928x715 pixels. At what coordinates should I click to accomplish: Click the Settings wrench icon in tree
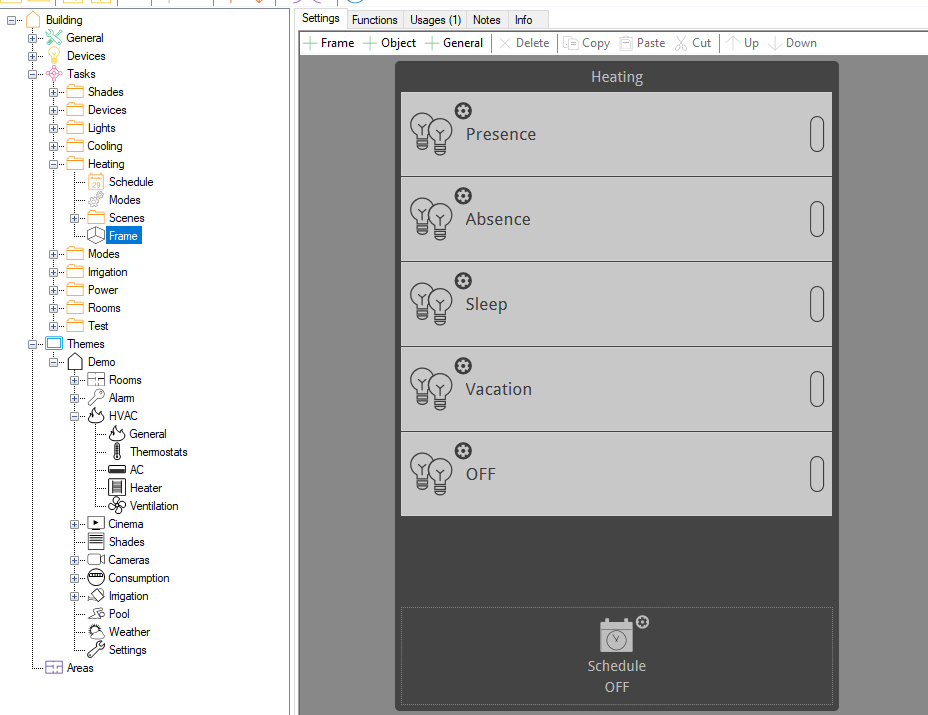click(x=96, y=650)
